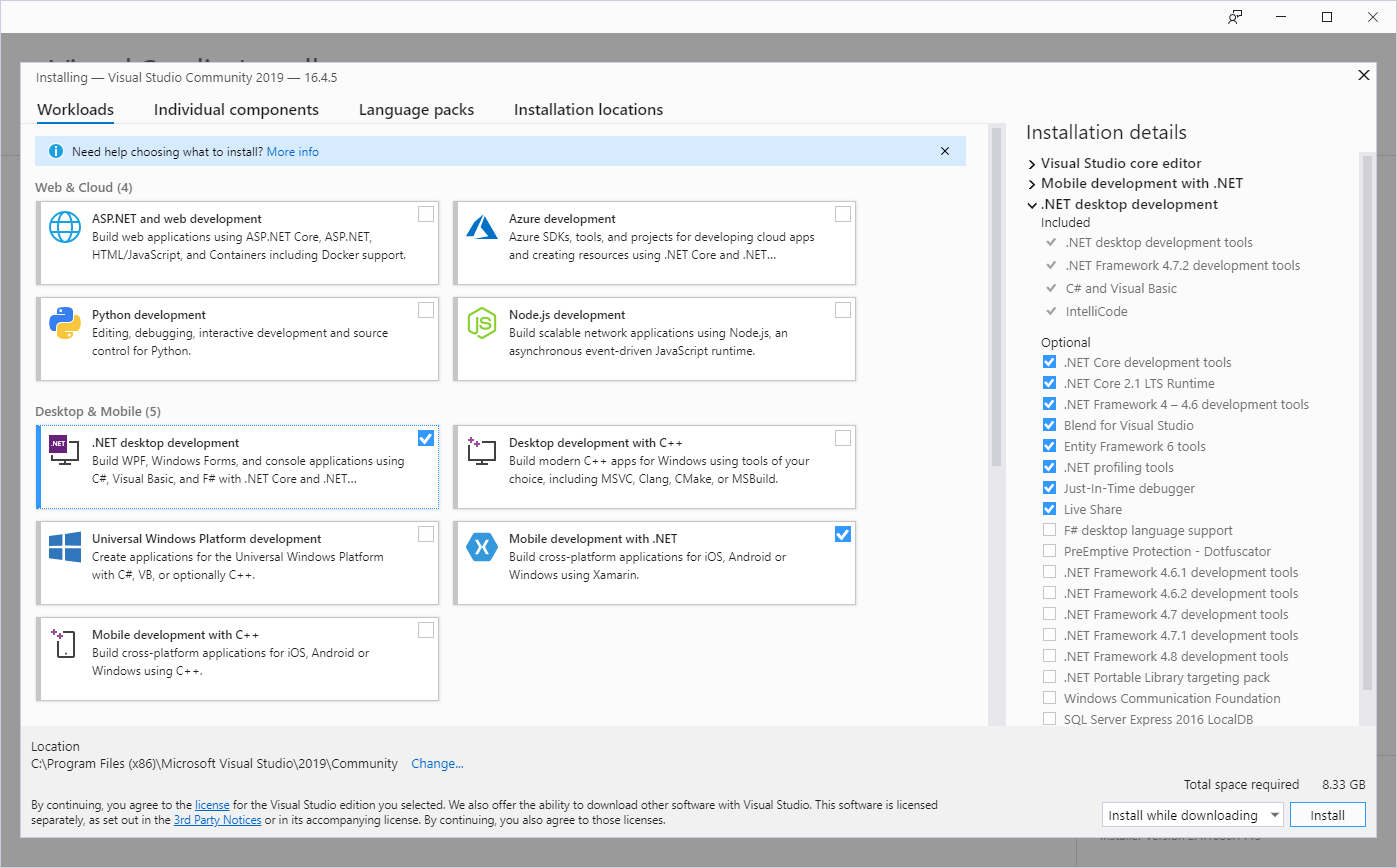Viewport: 1397px width, 868px height.
Task: Open the Change... location link
Action: (x=437, y=763)
